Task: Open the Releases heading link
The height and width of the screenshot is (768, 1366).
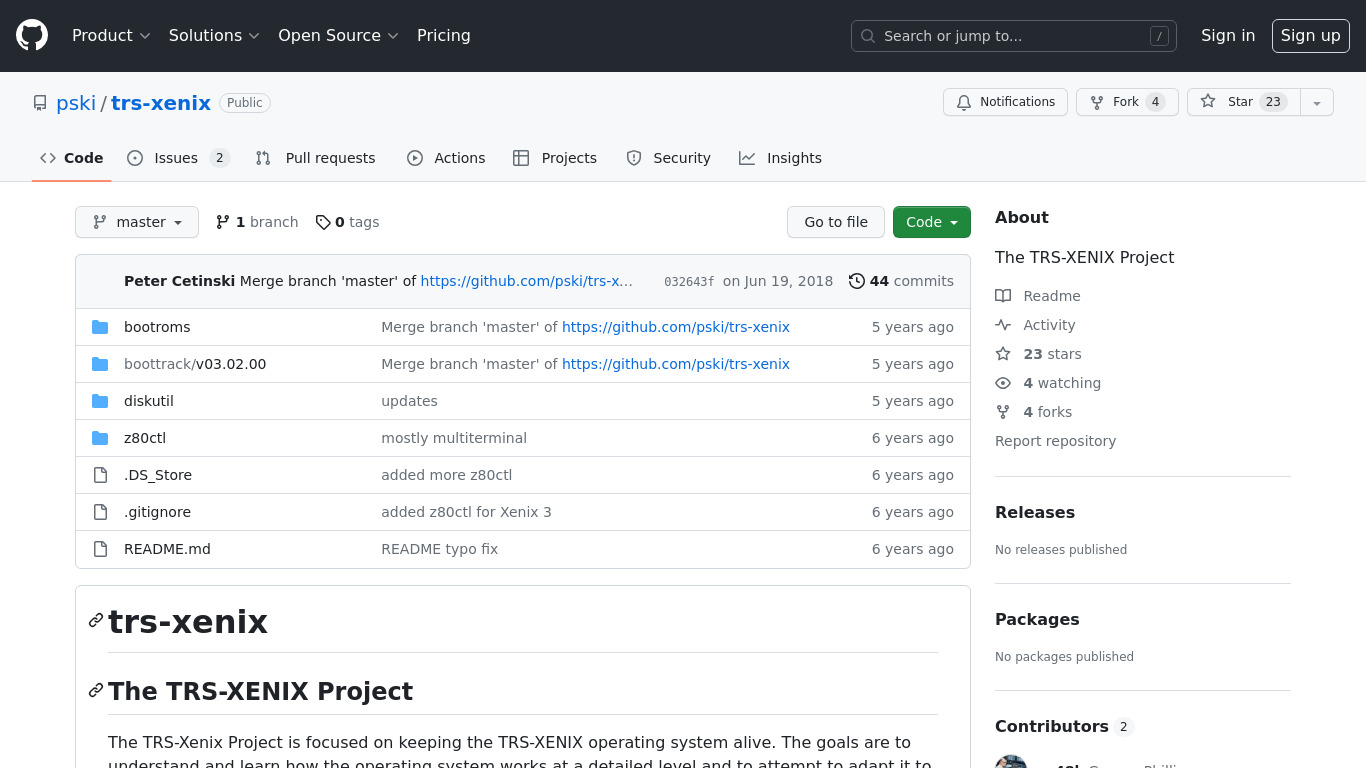Action: click(1035, 512)
